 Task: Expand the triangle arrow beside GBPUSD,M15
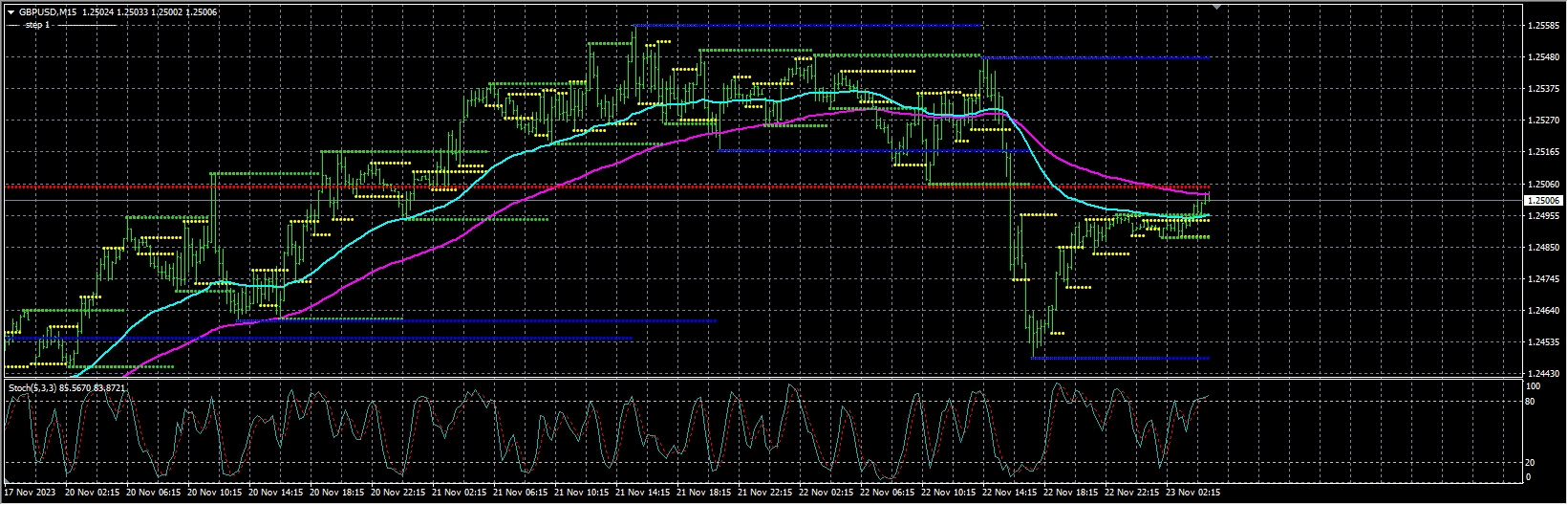click(x=11, y=12)
